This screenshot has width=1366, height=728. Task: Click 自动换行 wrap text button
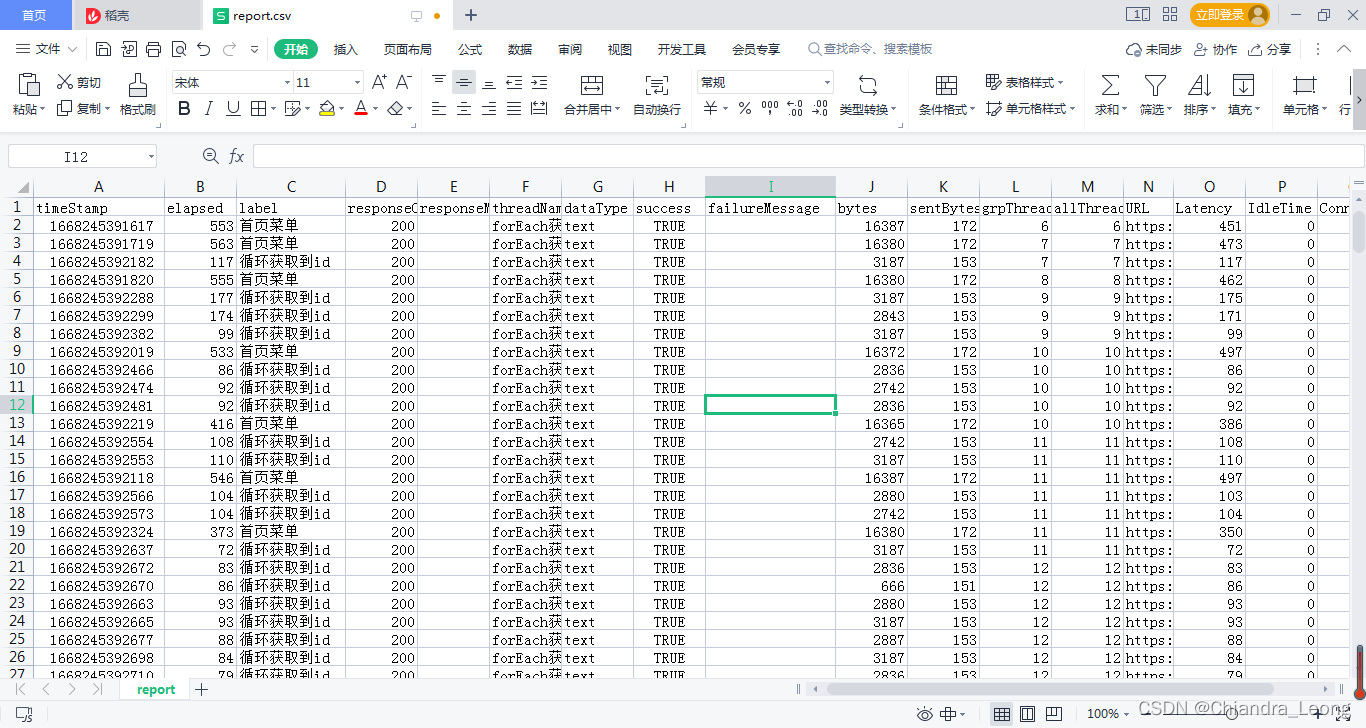(657, 95)
